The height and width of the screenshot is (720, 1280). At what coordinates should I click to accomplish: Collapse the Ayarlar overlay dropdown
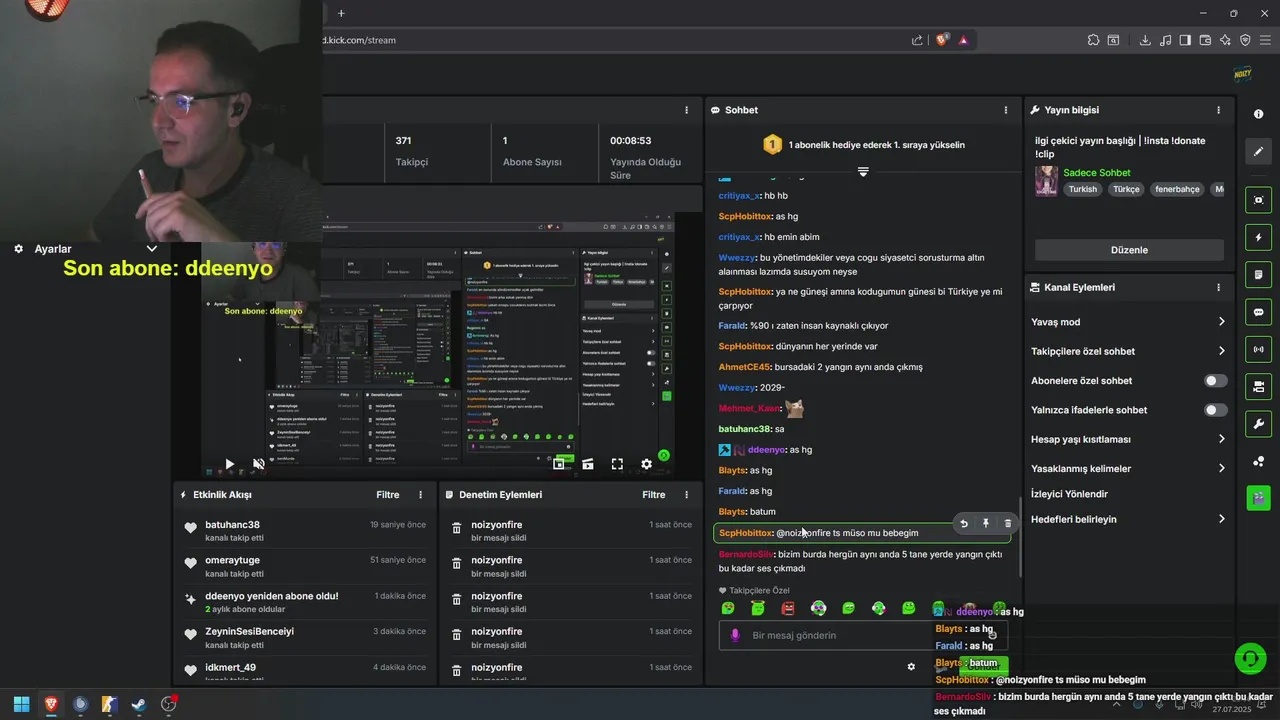152,248
